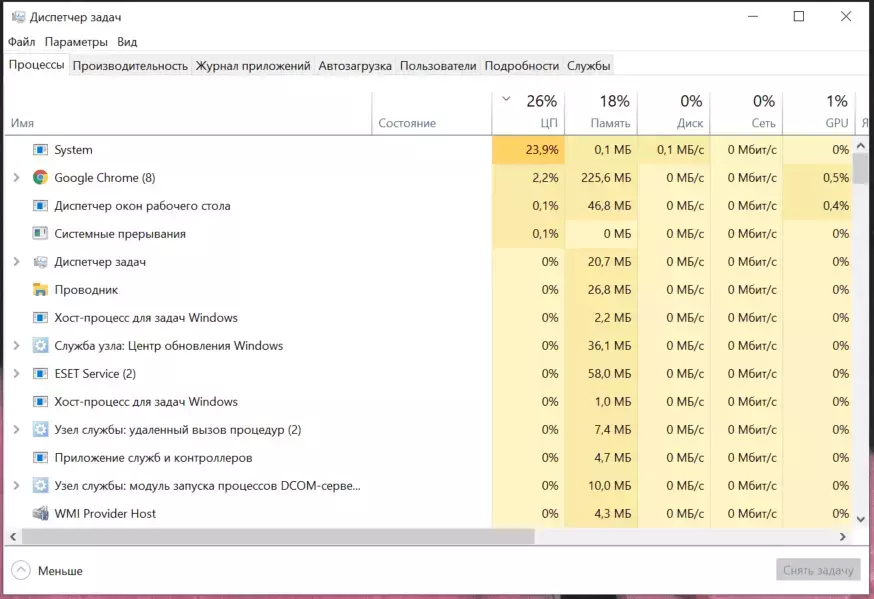Image resolution: width=874 pixels, height=599 pixels.
Task: Sort by the Диск column header
Action: [674, 113]
